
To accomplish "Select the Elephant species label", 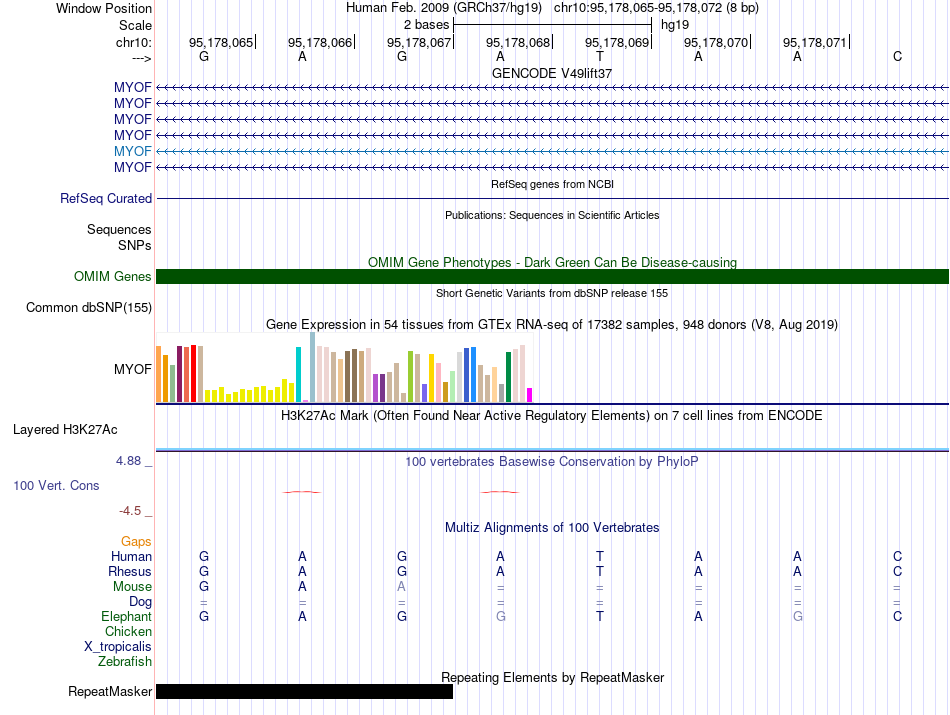I will (x=126, y=616).
